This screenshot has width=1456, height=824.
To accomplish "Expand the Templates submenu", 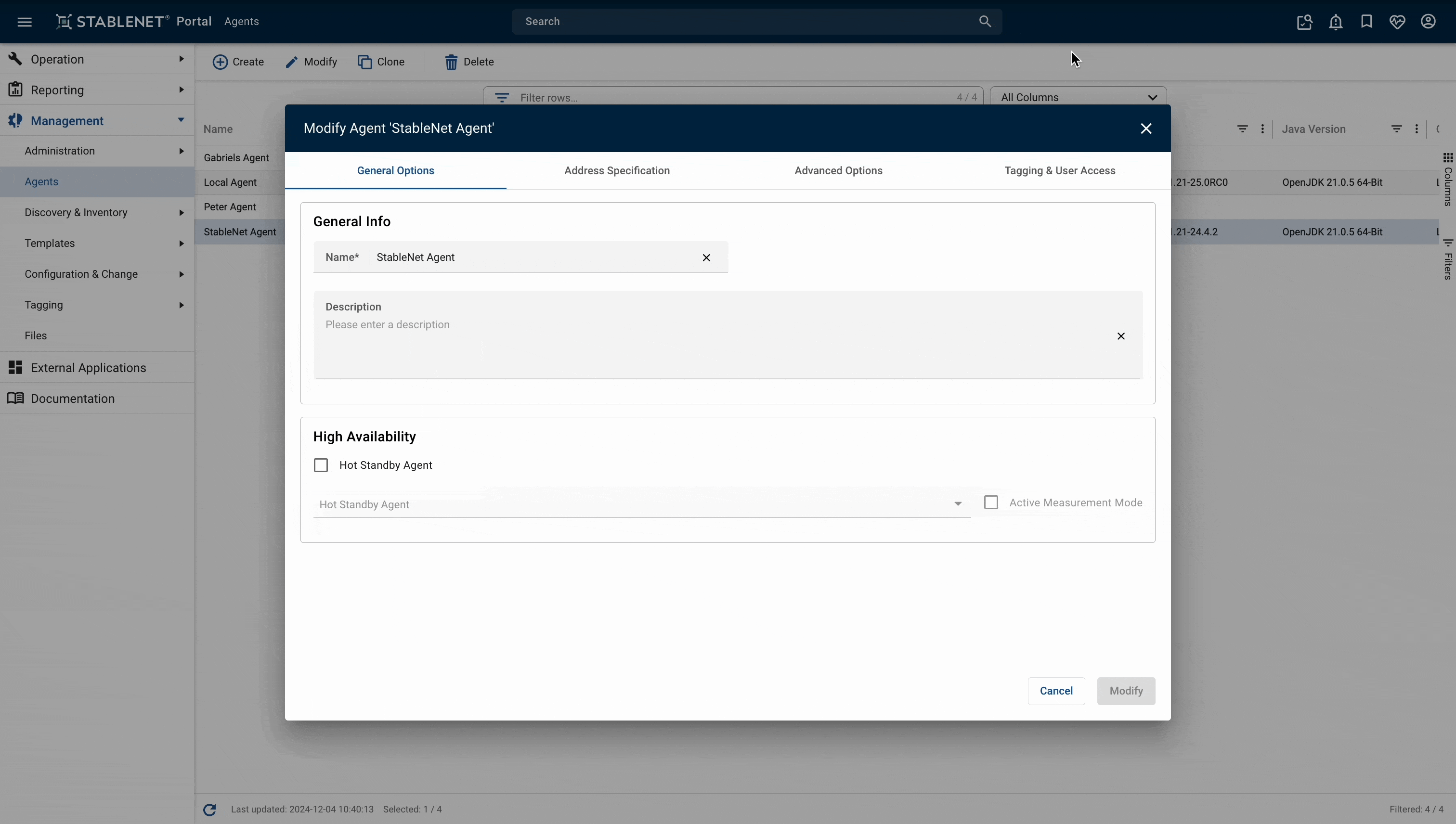I will (181, 244).
